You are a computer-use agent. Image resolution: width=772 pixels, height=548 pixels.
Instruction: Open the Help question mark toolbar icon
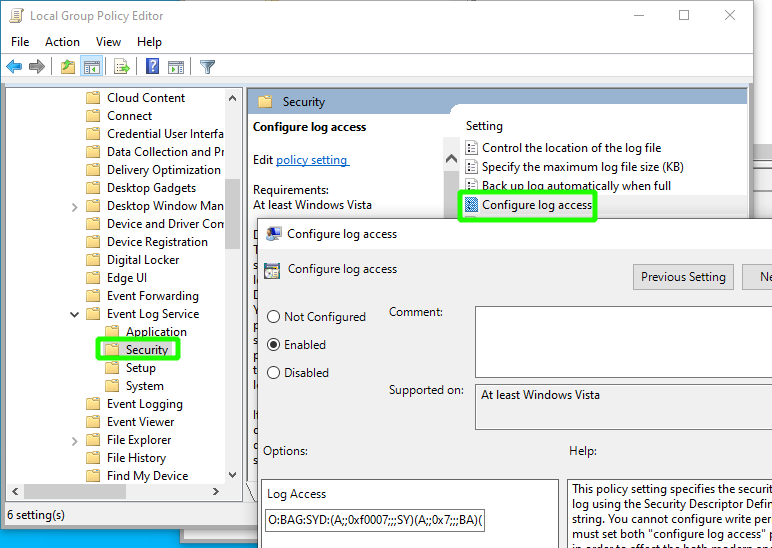tap(153, 66)
